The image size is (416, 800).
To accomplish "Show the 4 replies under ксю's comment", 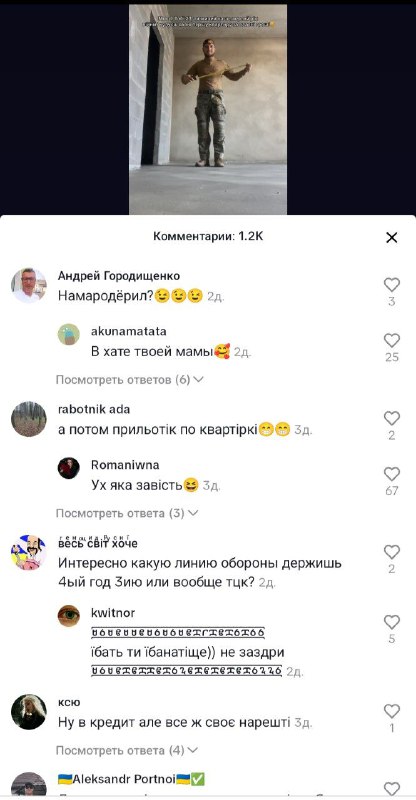I will pyautogui.click(x=127, y=751).
